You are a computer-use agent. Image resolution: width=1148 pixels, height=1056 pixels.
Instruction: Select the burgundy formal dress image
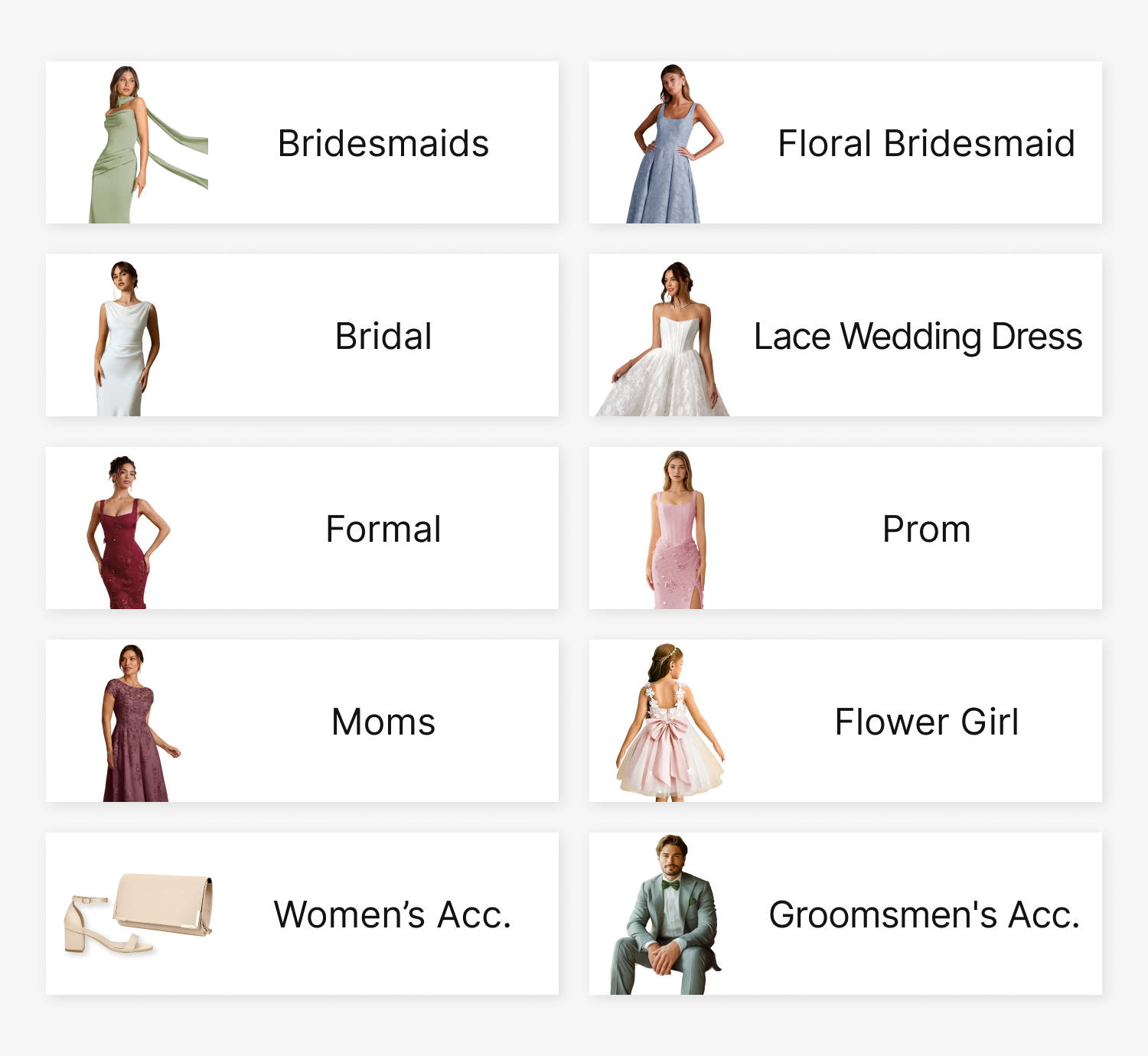click(x=127, y=528)
